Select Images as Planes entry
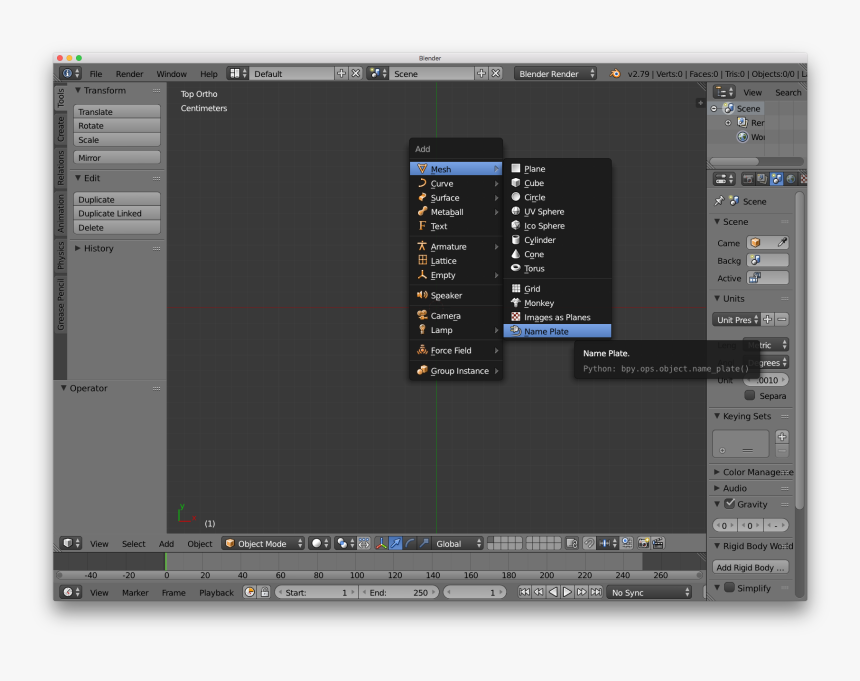The width and height of the screenshot is (860, 681). coord(557,317)
